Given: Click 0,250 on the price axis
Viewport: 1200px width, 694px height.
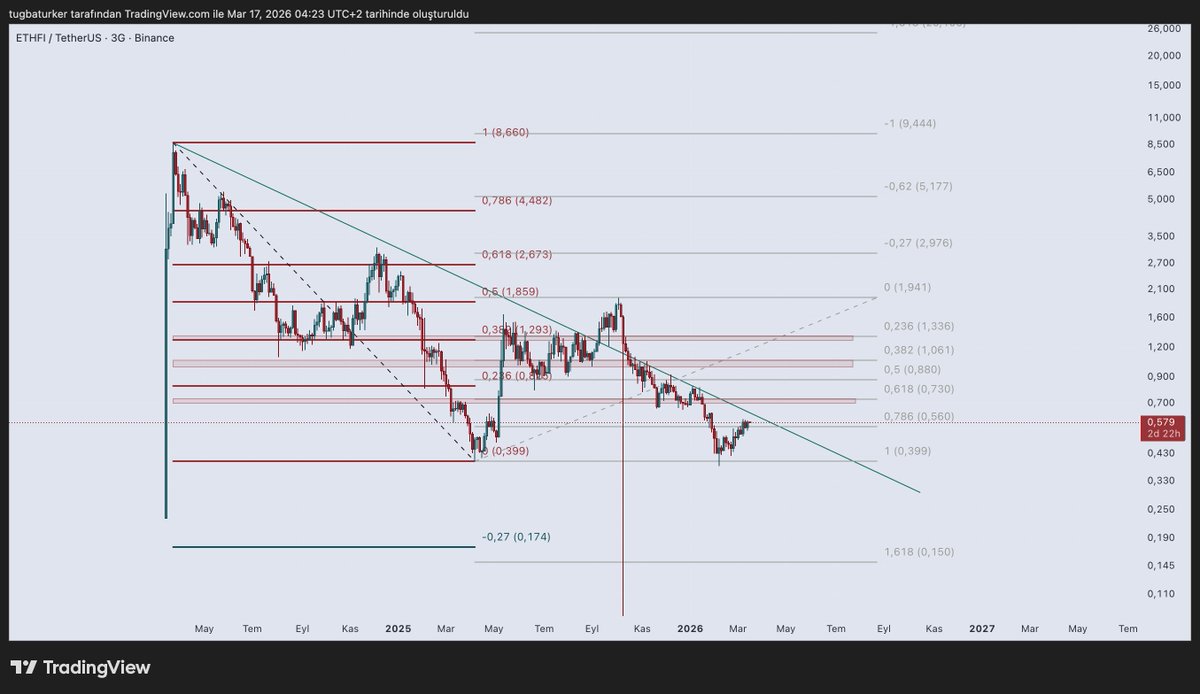Looking at the screenshot, I should 1163,510.
